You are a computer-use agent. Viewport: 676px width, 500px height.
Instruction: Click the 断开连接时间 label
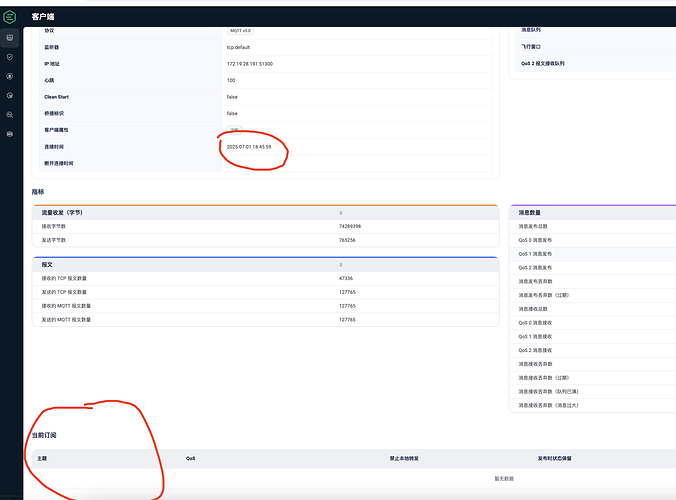click(59, 163)
